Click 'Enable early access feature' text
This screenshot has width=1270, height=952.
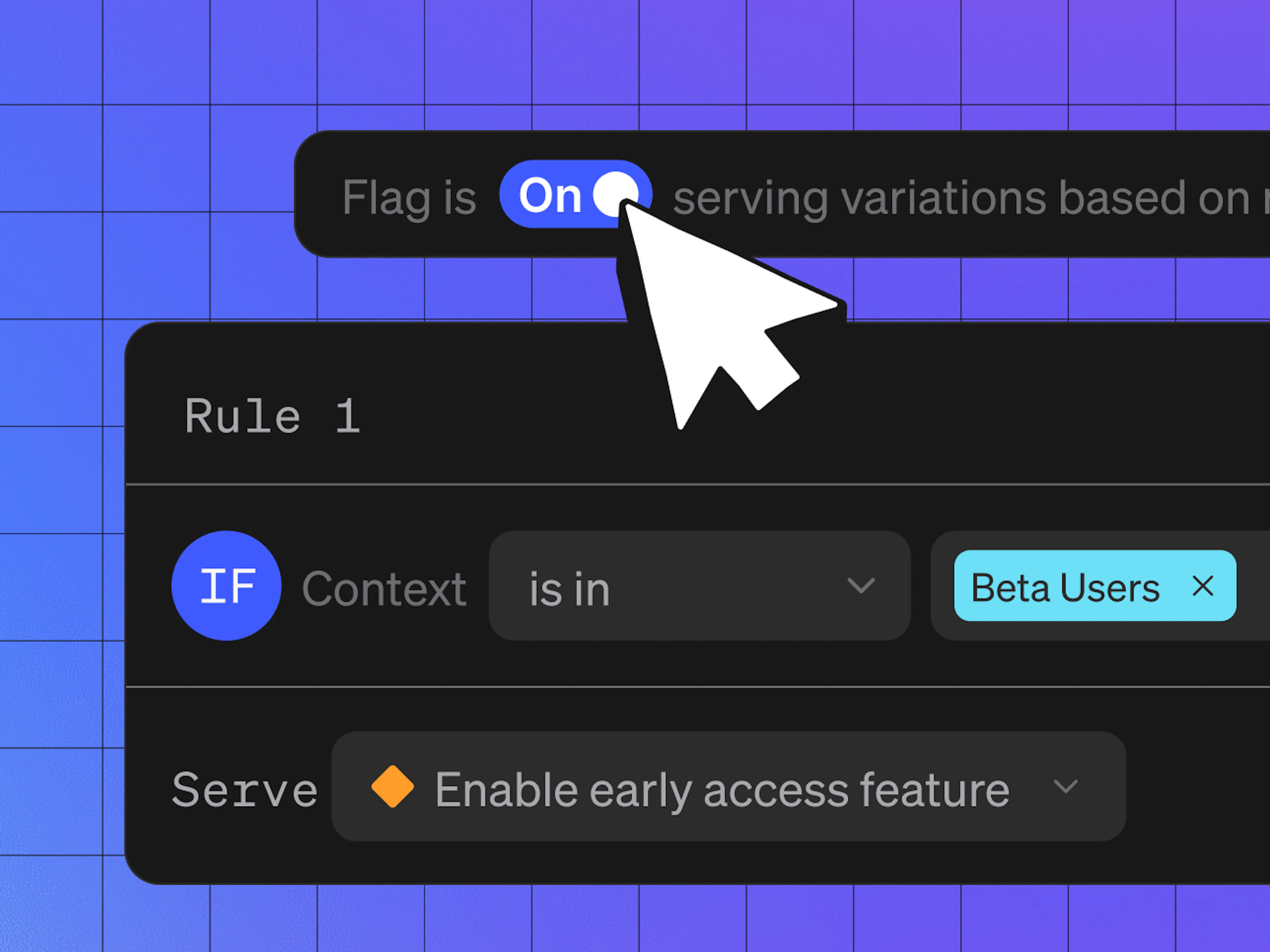tap(722, 791)
